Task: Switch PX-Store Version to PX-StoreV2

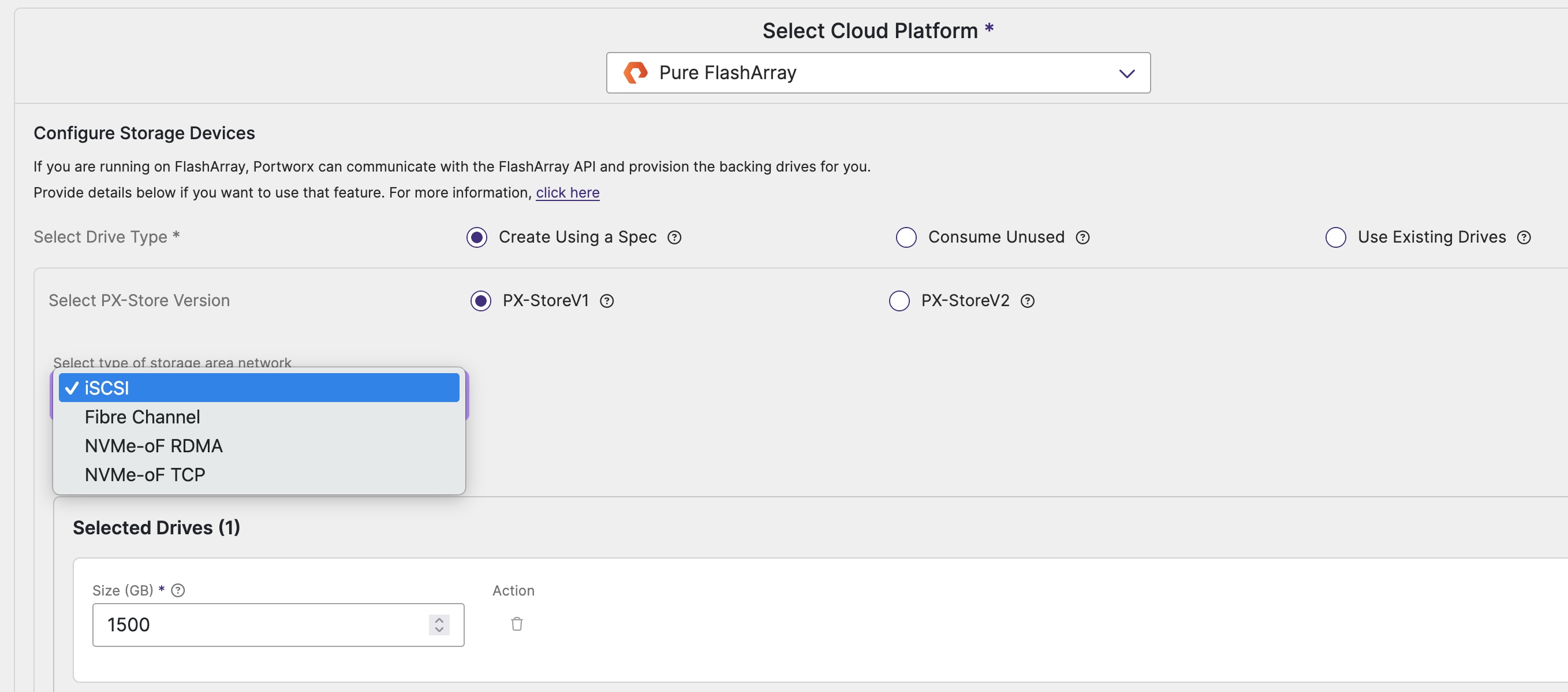Action: (x=899, y=300)
